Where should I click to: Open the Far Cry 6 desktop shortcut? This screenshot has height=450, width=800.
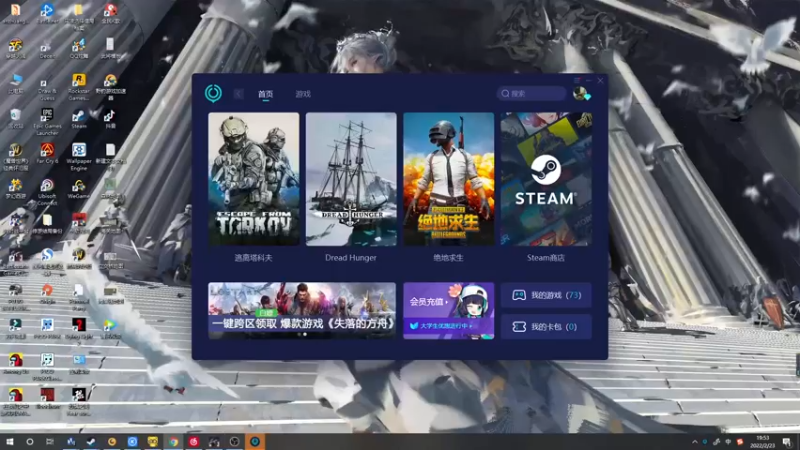[47, 153]
